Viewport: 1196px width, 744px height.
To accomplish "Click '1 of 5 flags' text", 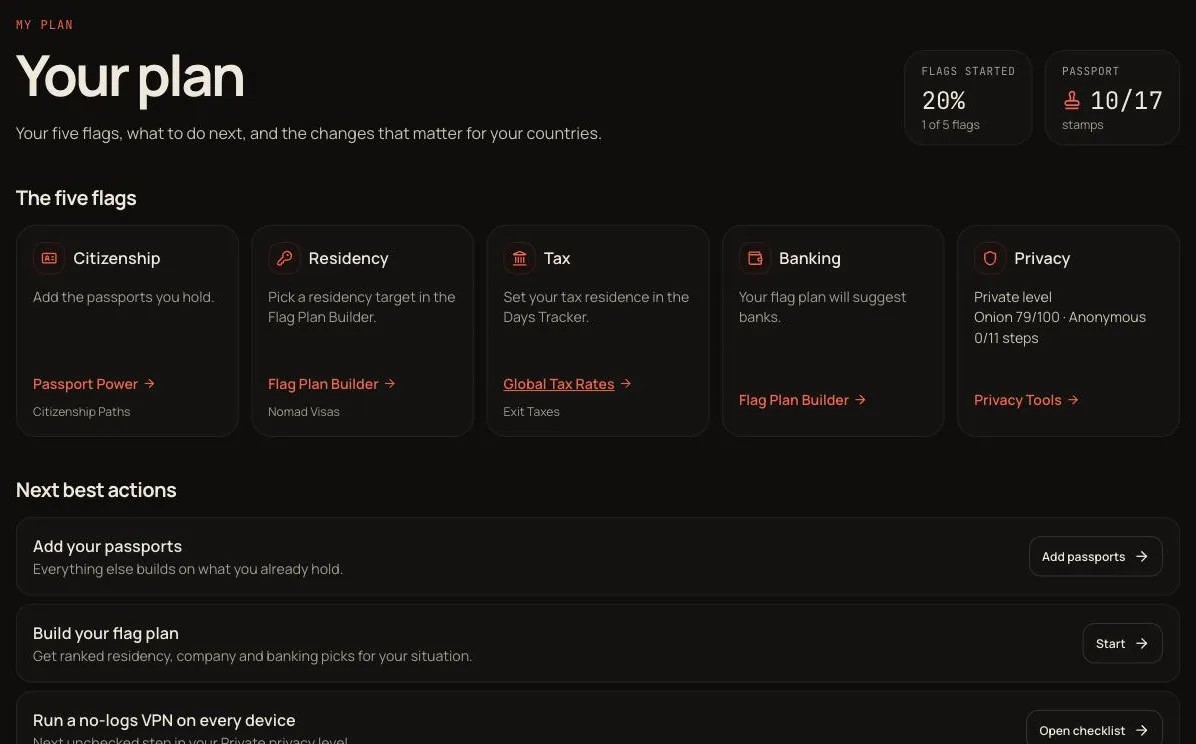I will pos(950,124).
